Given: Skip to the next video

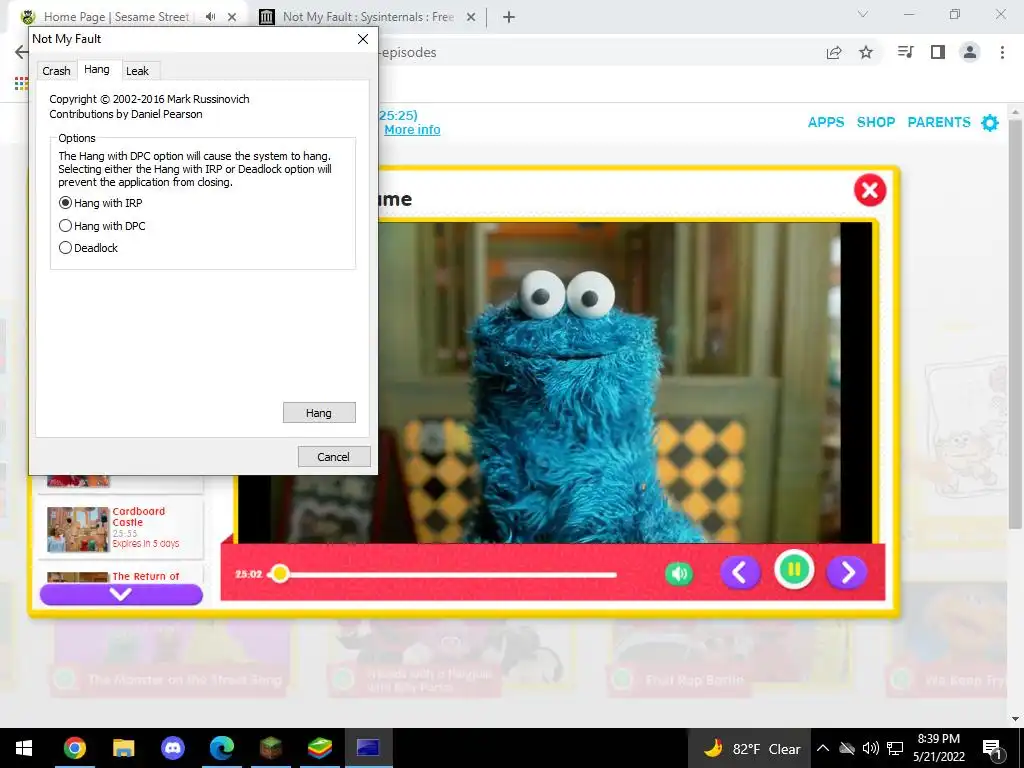Looking at the screenshot, I should coord(847,572).
